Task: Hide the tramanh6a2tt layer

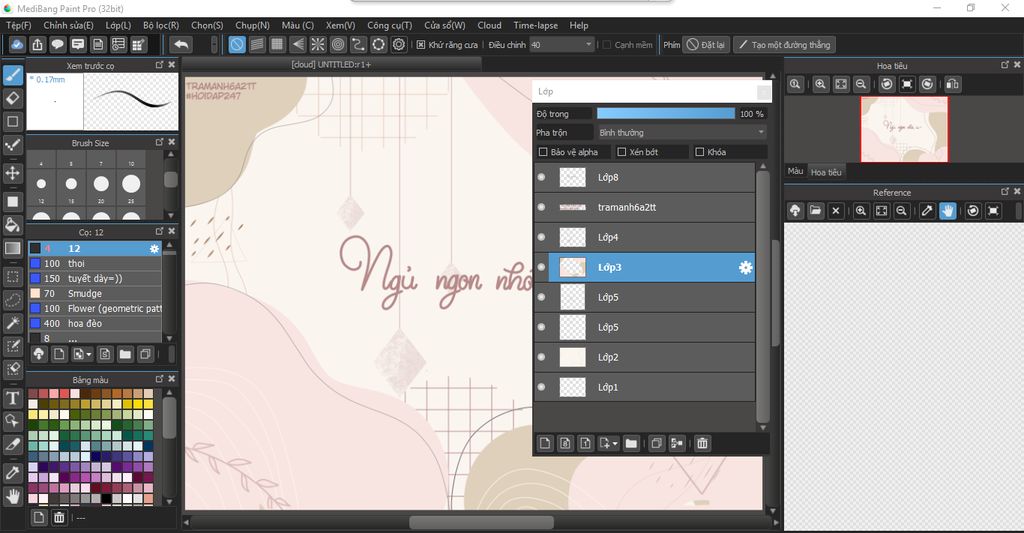Action: (x=541, y=207)
